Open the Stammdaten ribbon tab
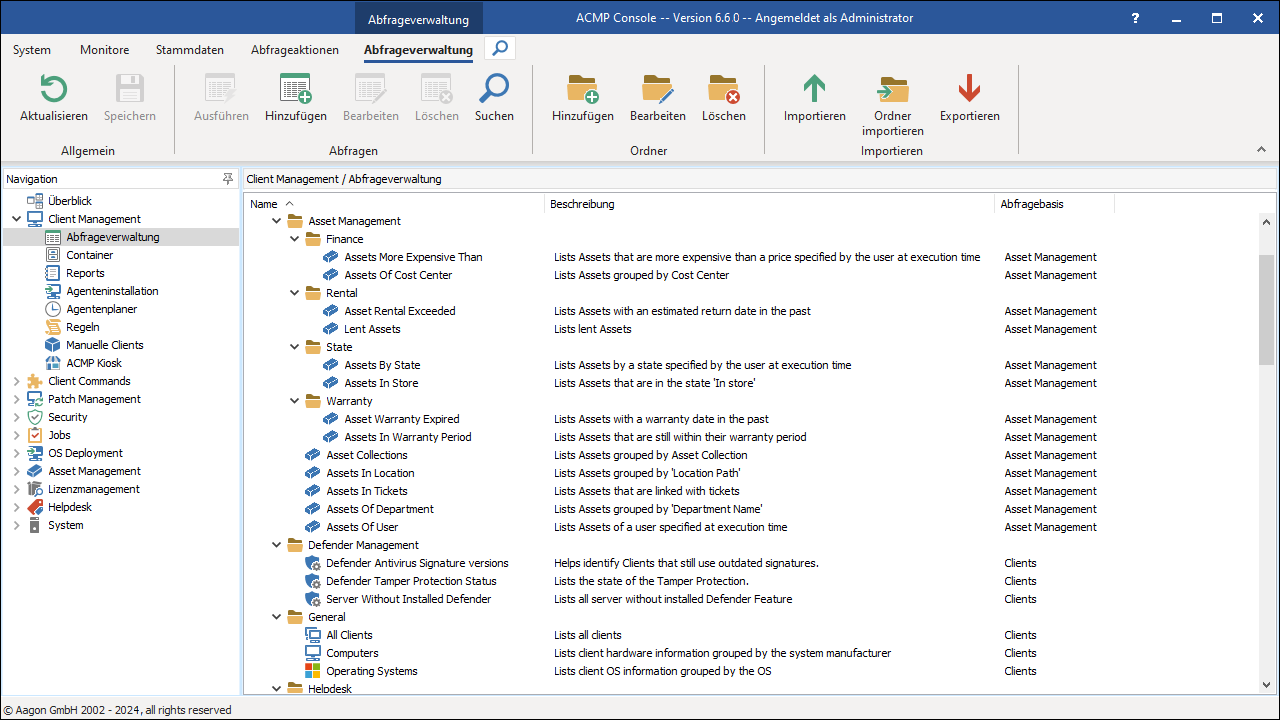 (x=190, y=50)
